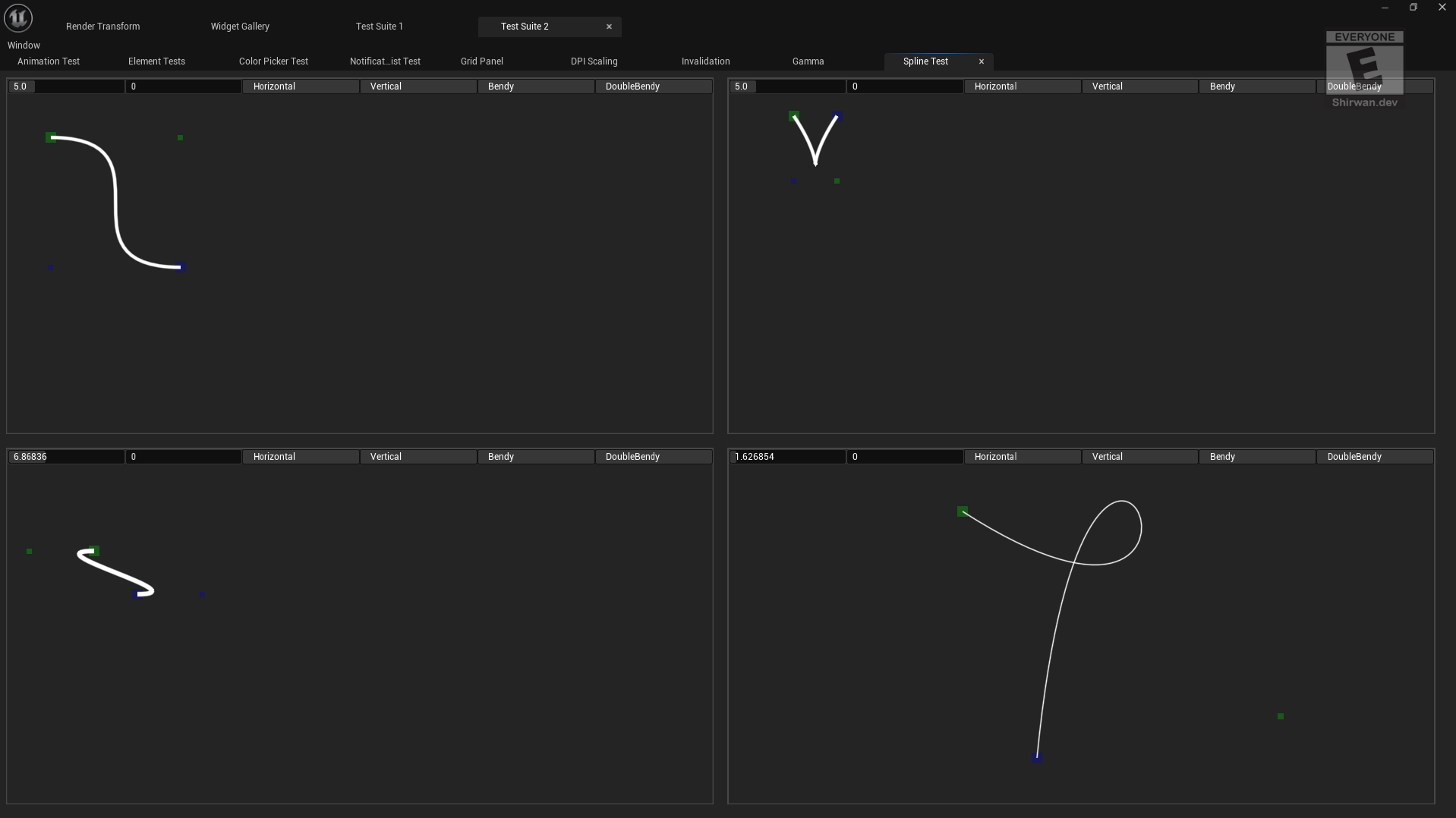Screen dimensions: 1456x818
Task: Click the 0 value field in top-left panel
Action: coord(184,87)
